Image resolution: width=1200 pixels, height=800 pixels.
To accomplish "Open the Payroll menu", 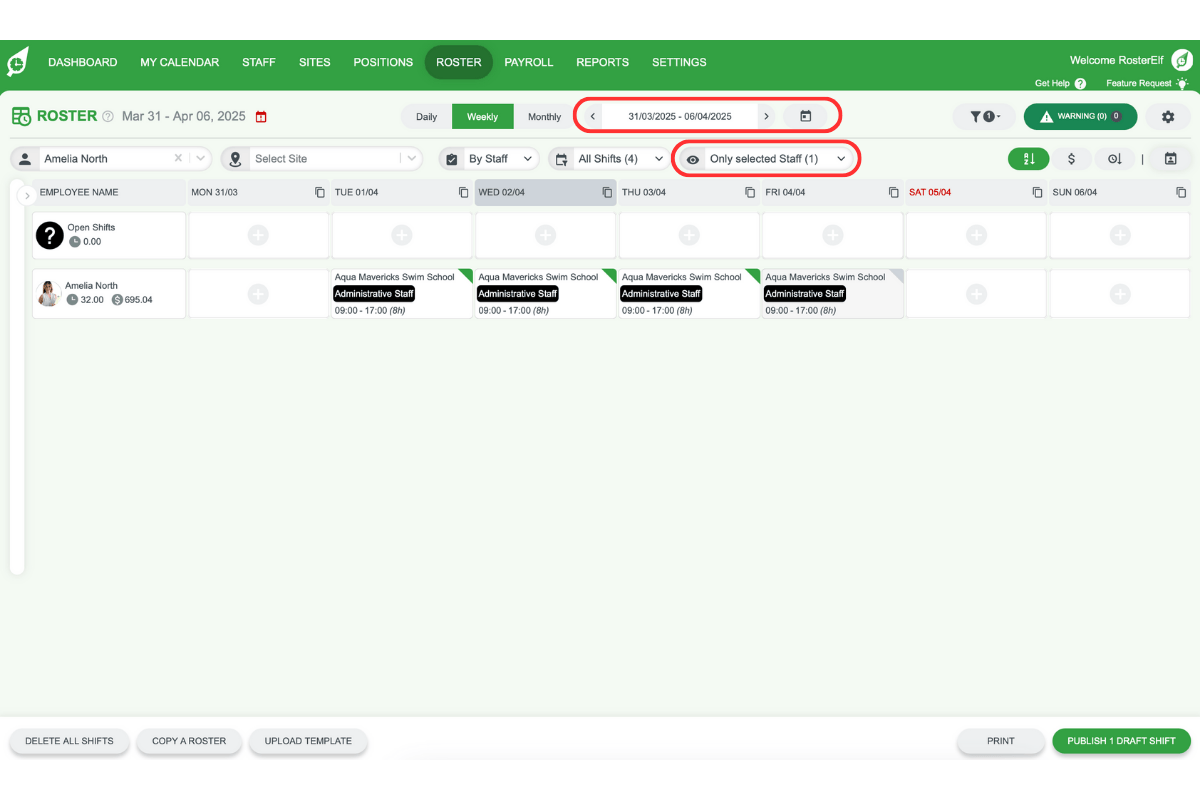I will coord(528,62).
